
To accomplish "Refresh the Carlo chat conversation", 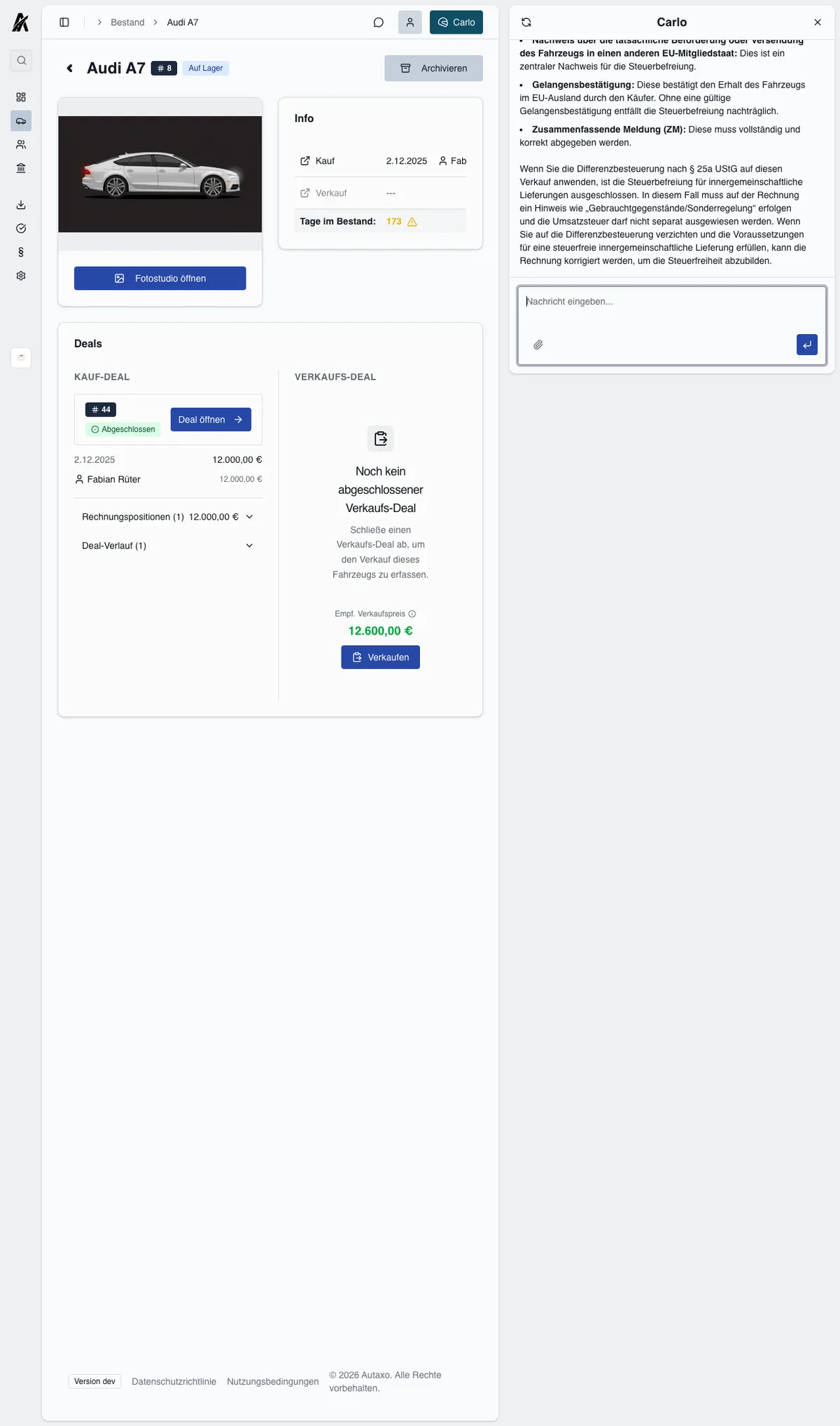I will pyautogui.click(x=526, y=22).
